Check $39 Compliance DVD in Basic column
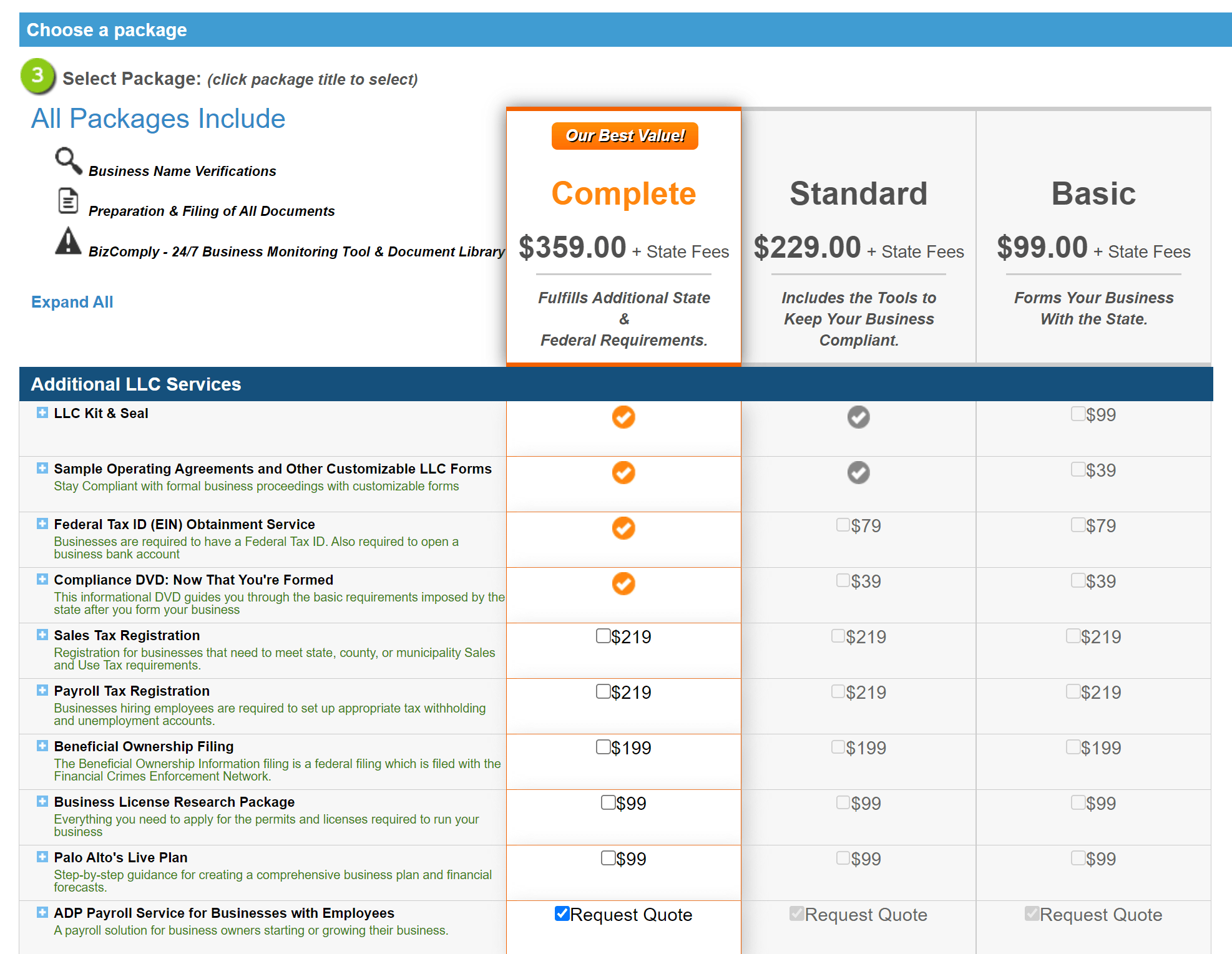 pos(1078,580)
